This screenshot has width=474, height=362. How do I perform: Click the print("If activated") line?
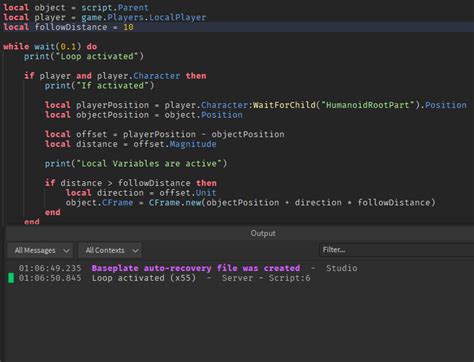tap(99, 86)
